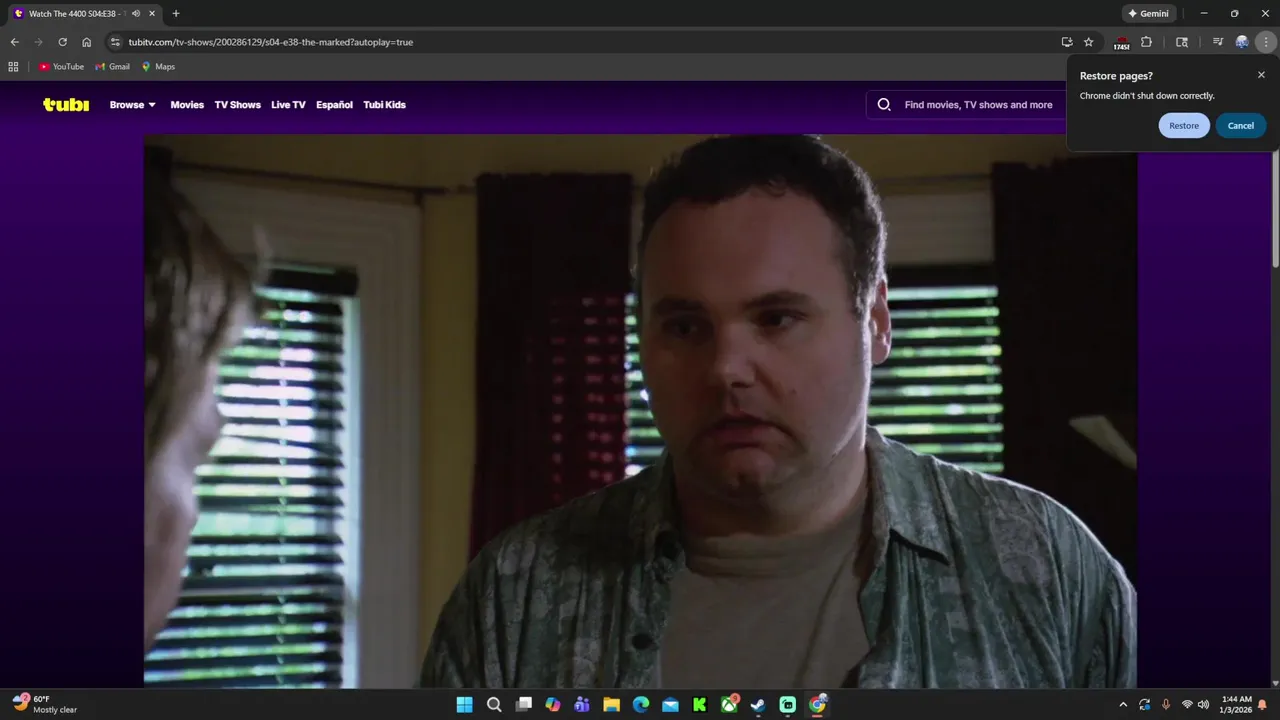This screenshot has width=1280, height=720.
Task: Open the Wi-Fi network tray icon
Action: click(x=1187, y=705)
